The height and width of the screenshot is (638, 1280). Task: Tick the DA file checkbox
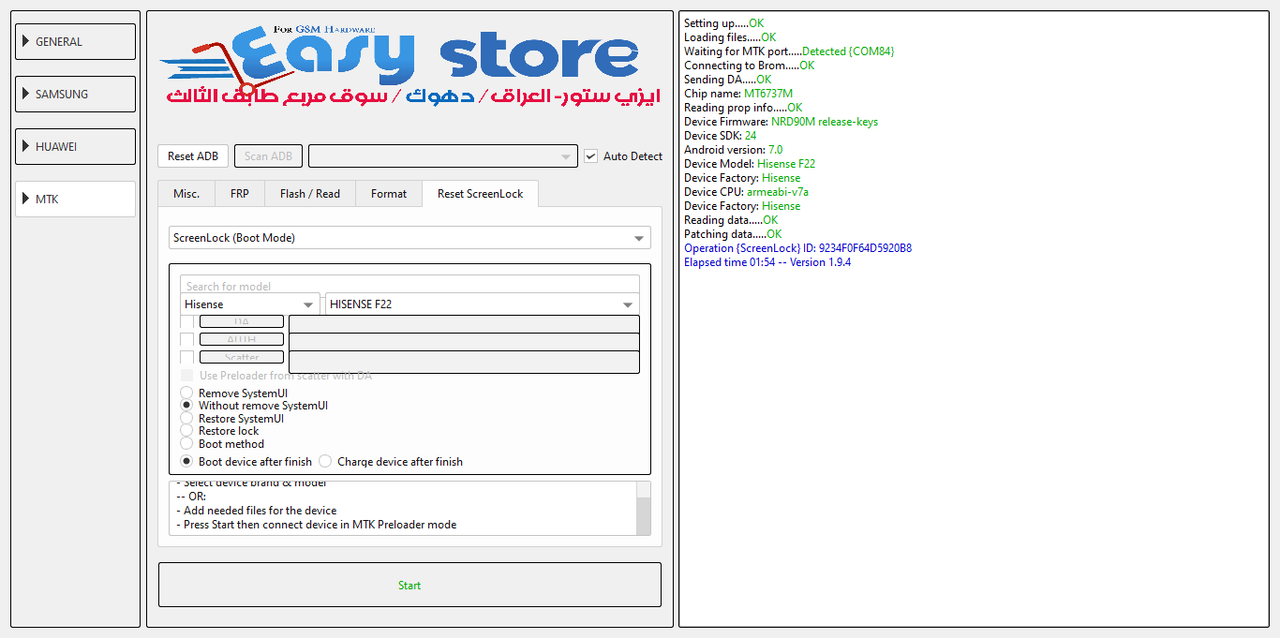coord(187,322)
